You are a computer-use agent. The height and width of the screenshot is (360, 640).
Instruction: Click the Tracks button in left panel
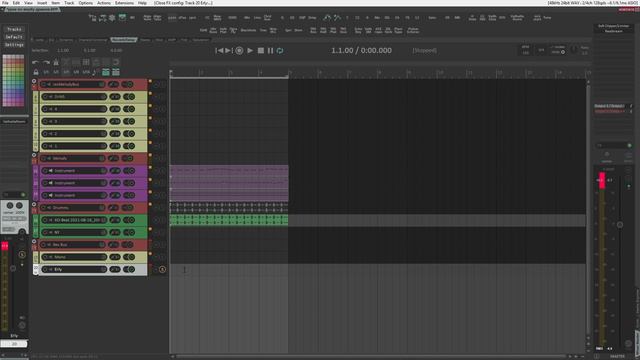(x=14, y=29)
